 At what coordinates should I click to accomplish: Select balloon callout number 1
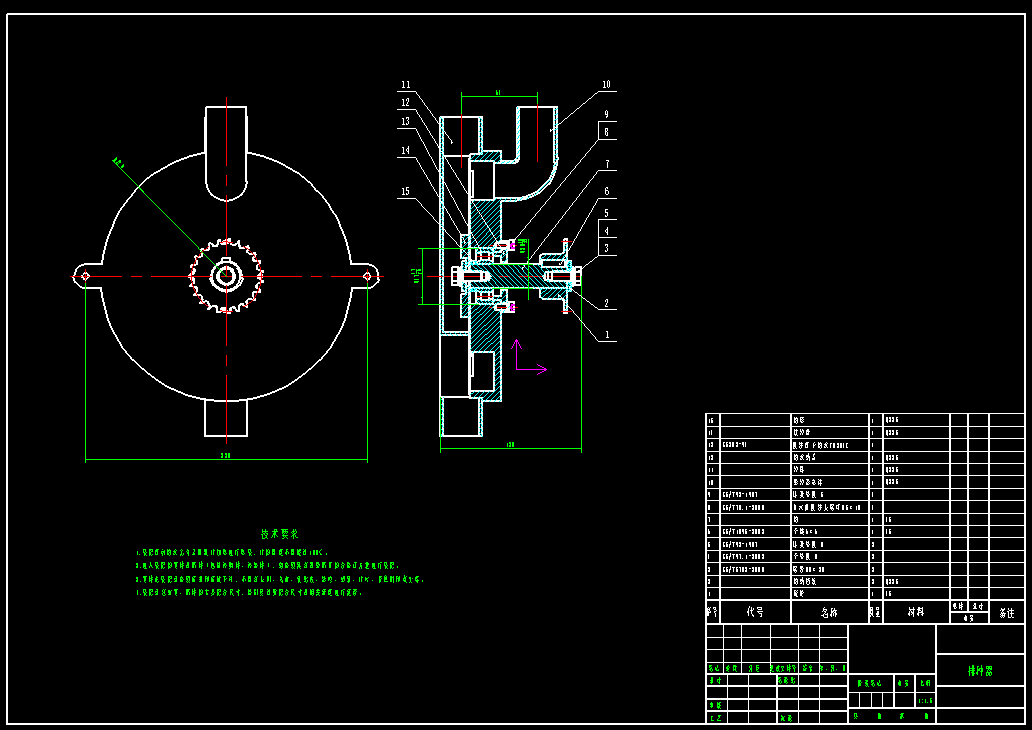point(607,333)
